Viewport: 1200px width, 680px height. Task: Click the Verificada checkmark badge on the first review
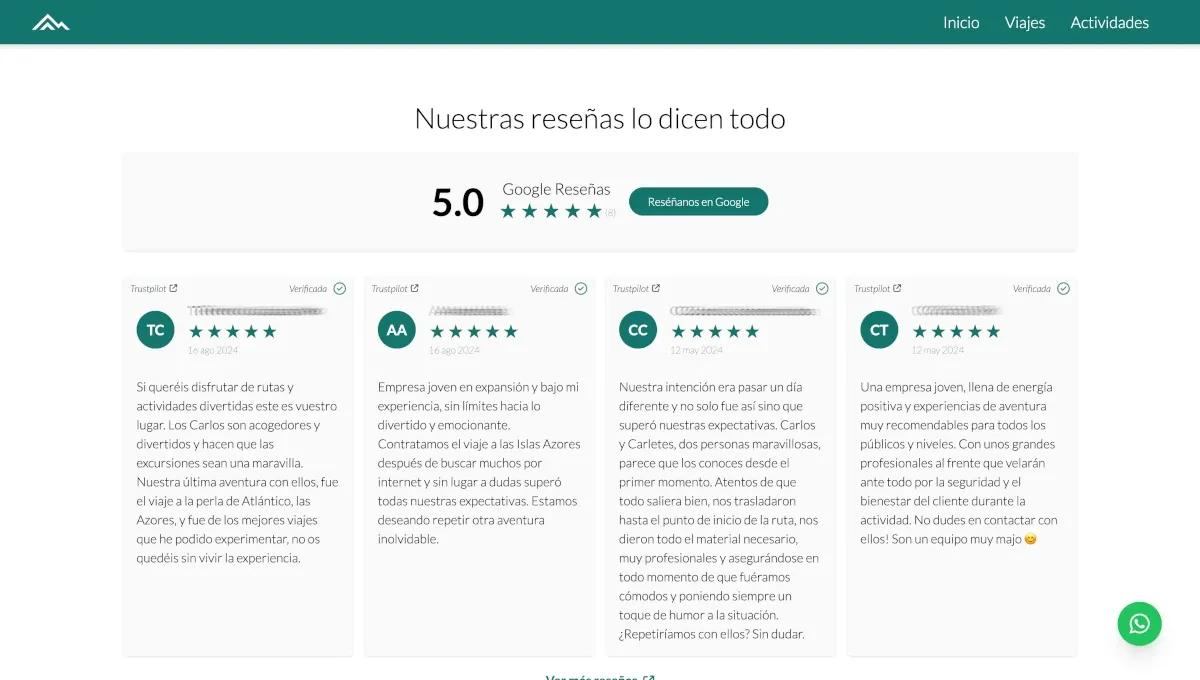pos(338,288)
